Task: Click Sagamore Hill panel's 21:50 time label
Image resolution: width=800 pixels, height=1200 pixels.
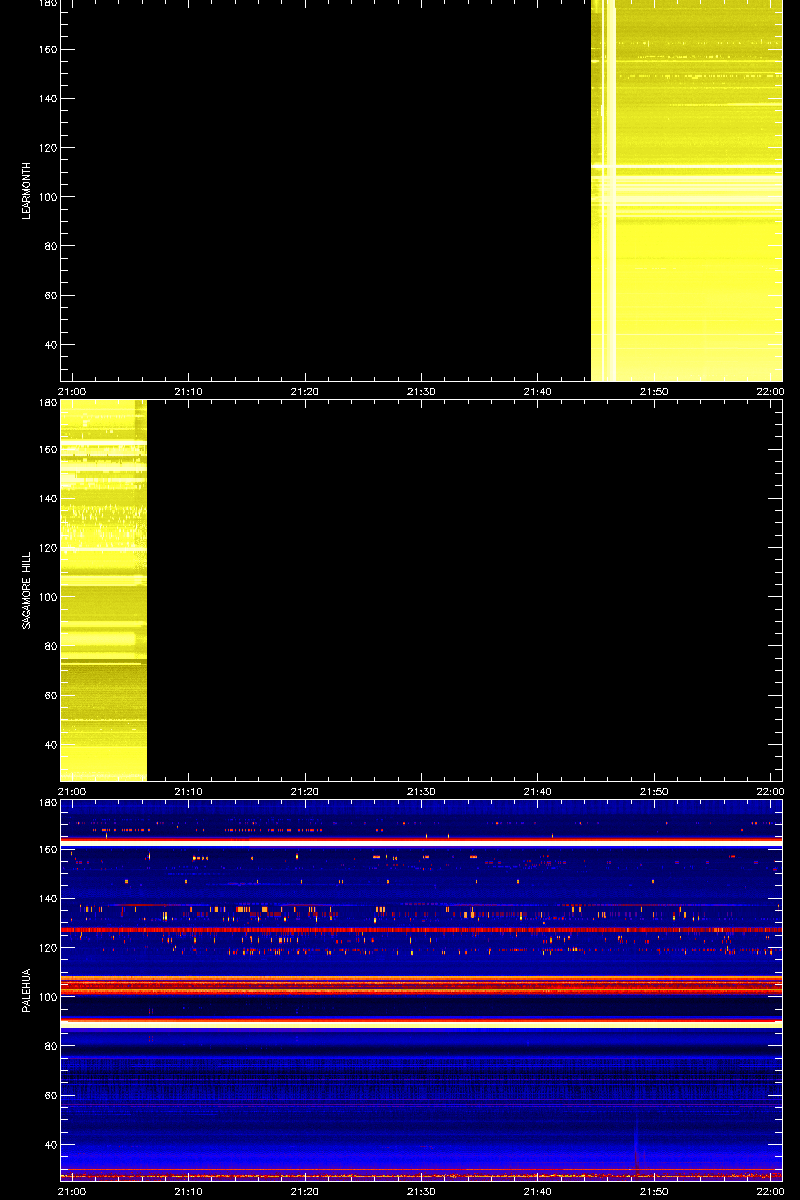Action: (654, 791)
